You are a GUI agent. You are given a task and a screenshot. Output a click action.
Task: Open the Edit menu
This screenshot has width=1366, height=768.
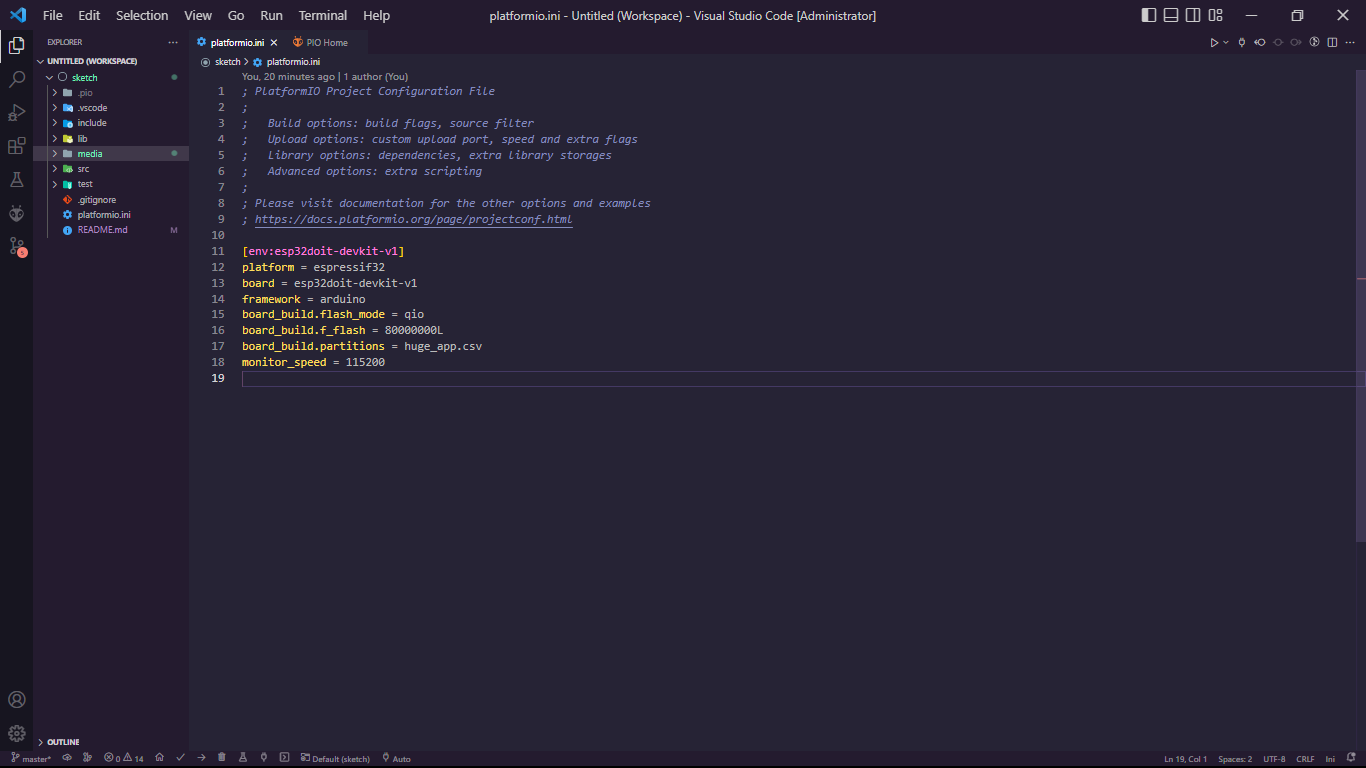click(89, 15)
